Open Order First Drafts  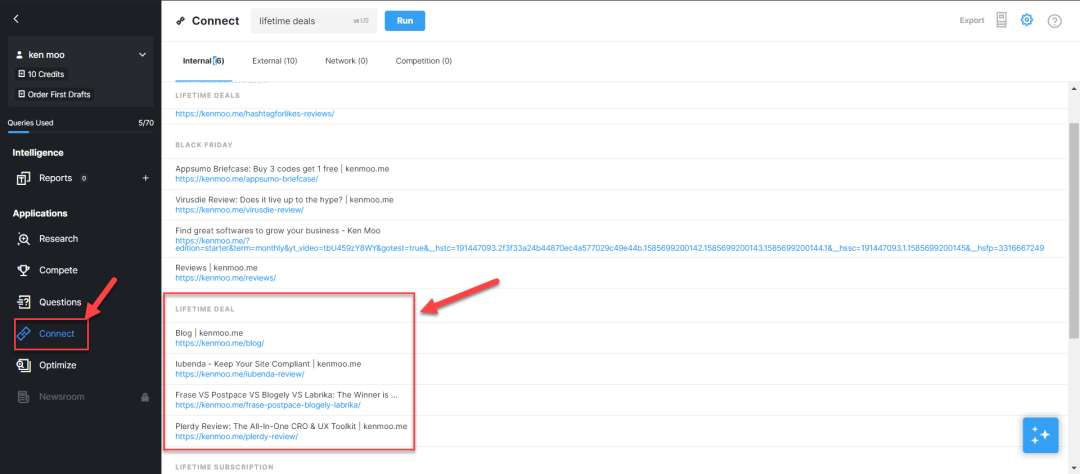click(x=54, y=94)
